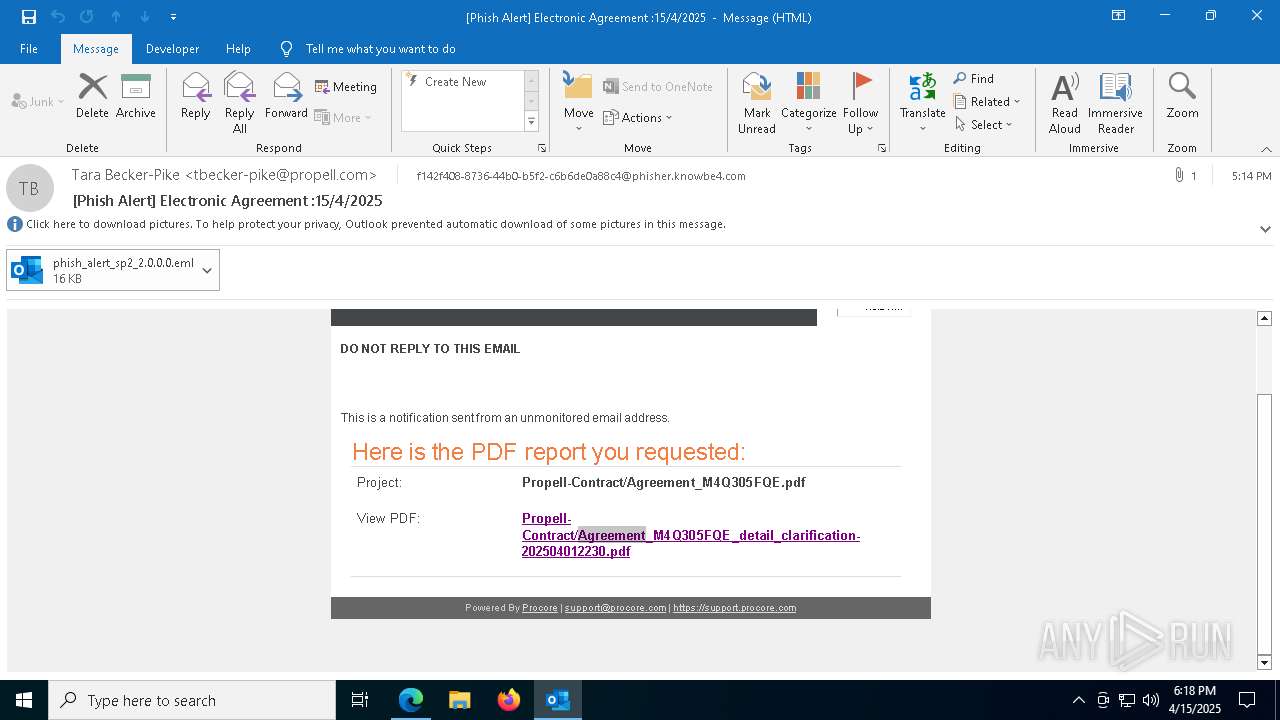Expand the Quick Steps gallery
Viewport: 1280px width, 720px height.
(x=532, y=122)
